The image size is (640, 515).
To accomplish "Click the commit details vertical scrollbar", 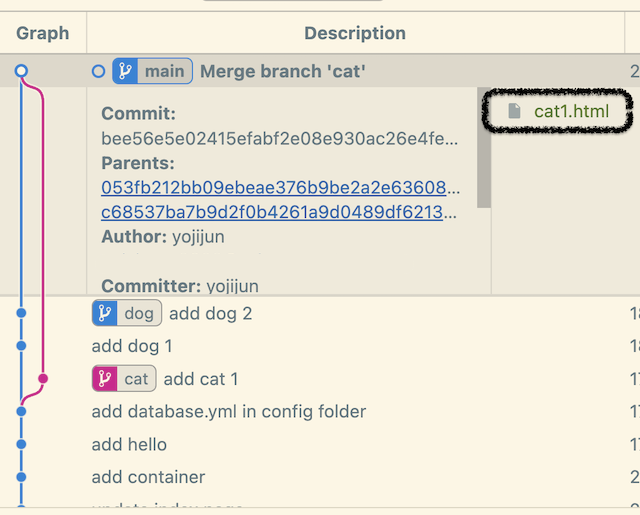I will click(483, 150).
